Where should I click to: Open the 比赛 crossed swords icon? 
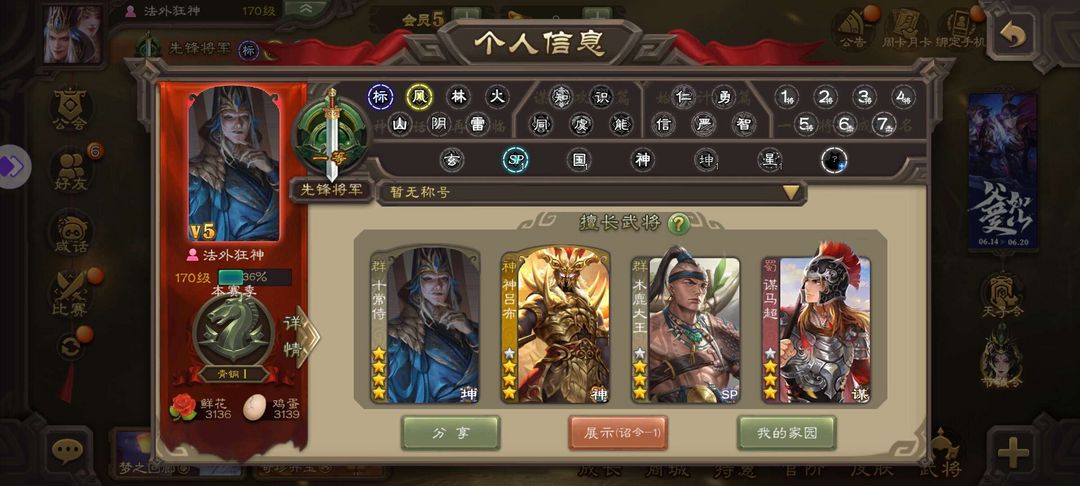click(x=70, y=296)
